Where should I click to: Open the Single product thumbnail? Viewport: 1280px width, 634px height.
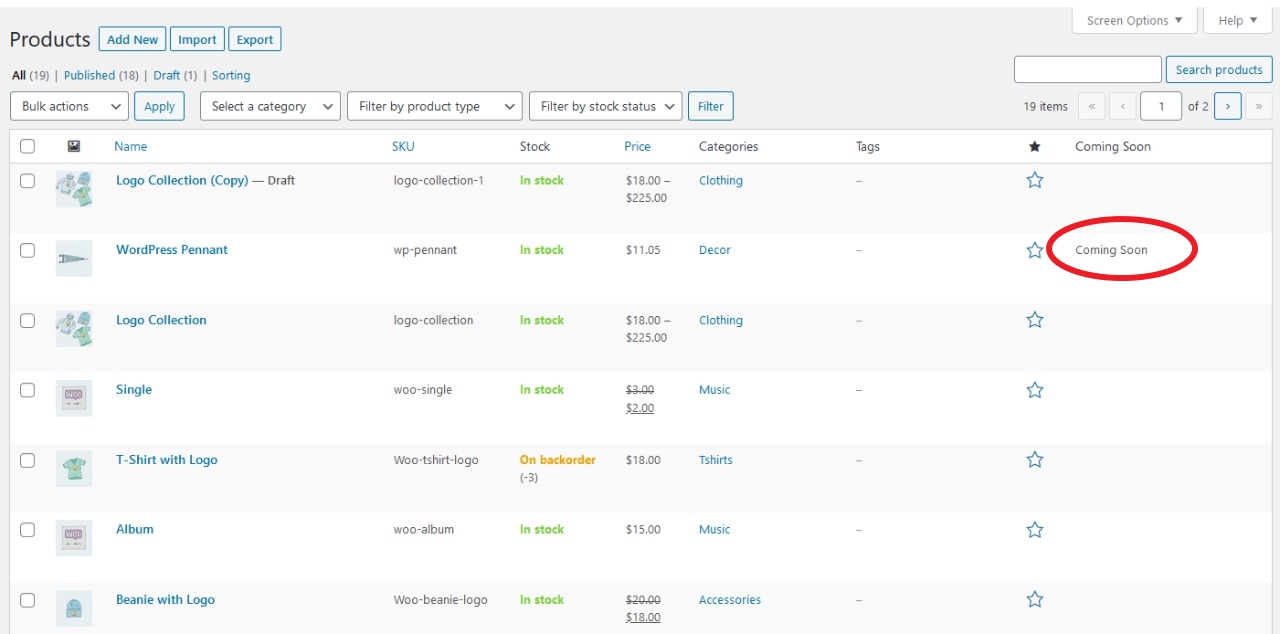click(x=74, y=398)
